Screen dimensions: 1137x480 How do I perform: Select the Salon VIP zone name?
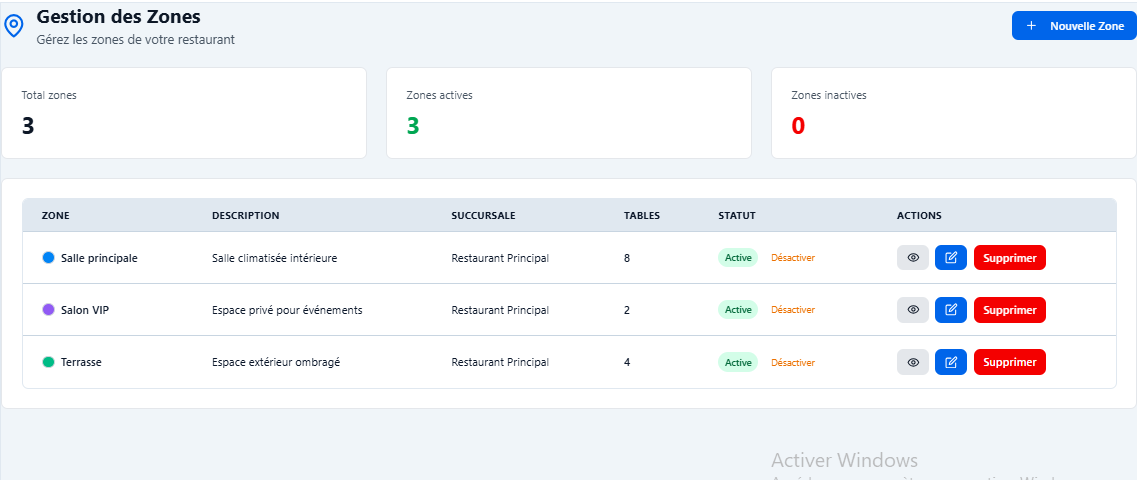pyautogui.click(x=85, y=310)
